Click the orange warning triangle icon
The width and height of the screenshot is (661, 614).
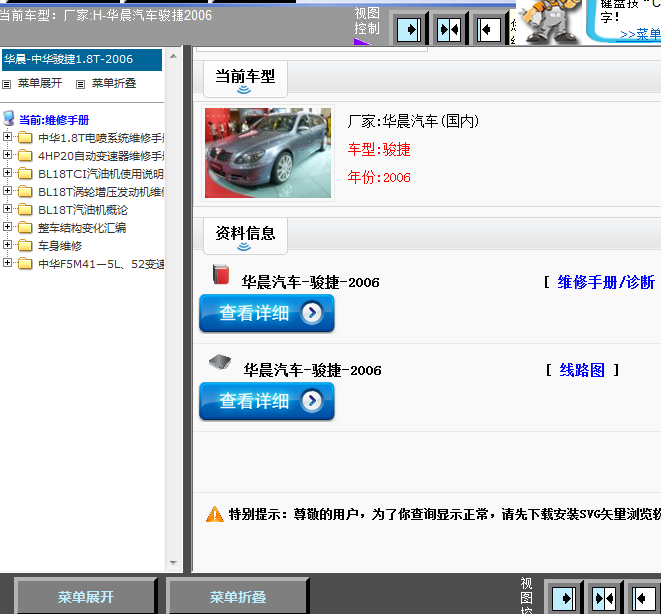tap(215, 514)
